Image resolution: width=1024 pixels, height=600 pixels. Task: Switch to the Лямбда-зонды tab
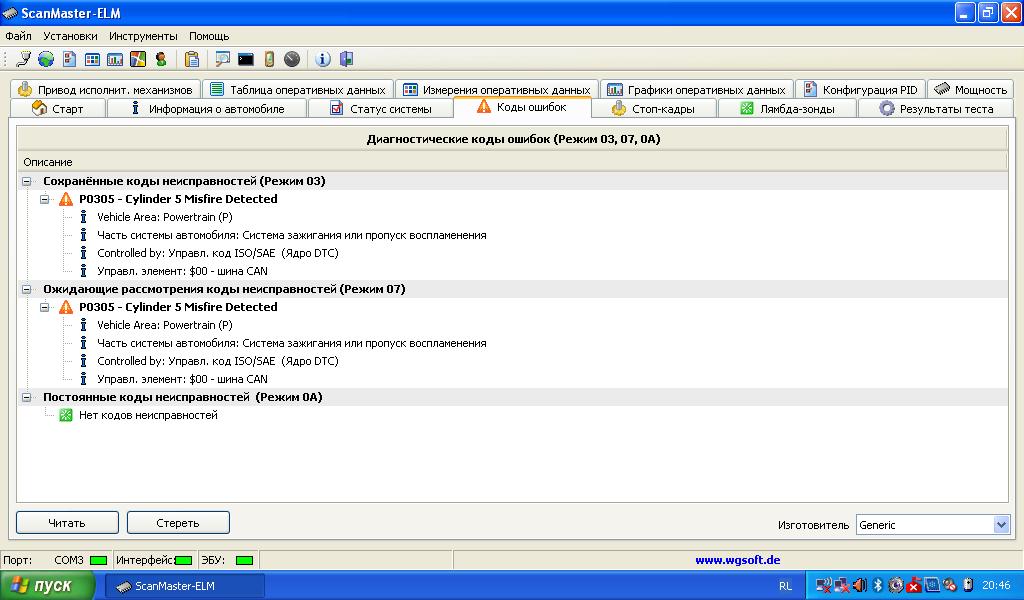[x=787, y=108]
